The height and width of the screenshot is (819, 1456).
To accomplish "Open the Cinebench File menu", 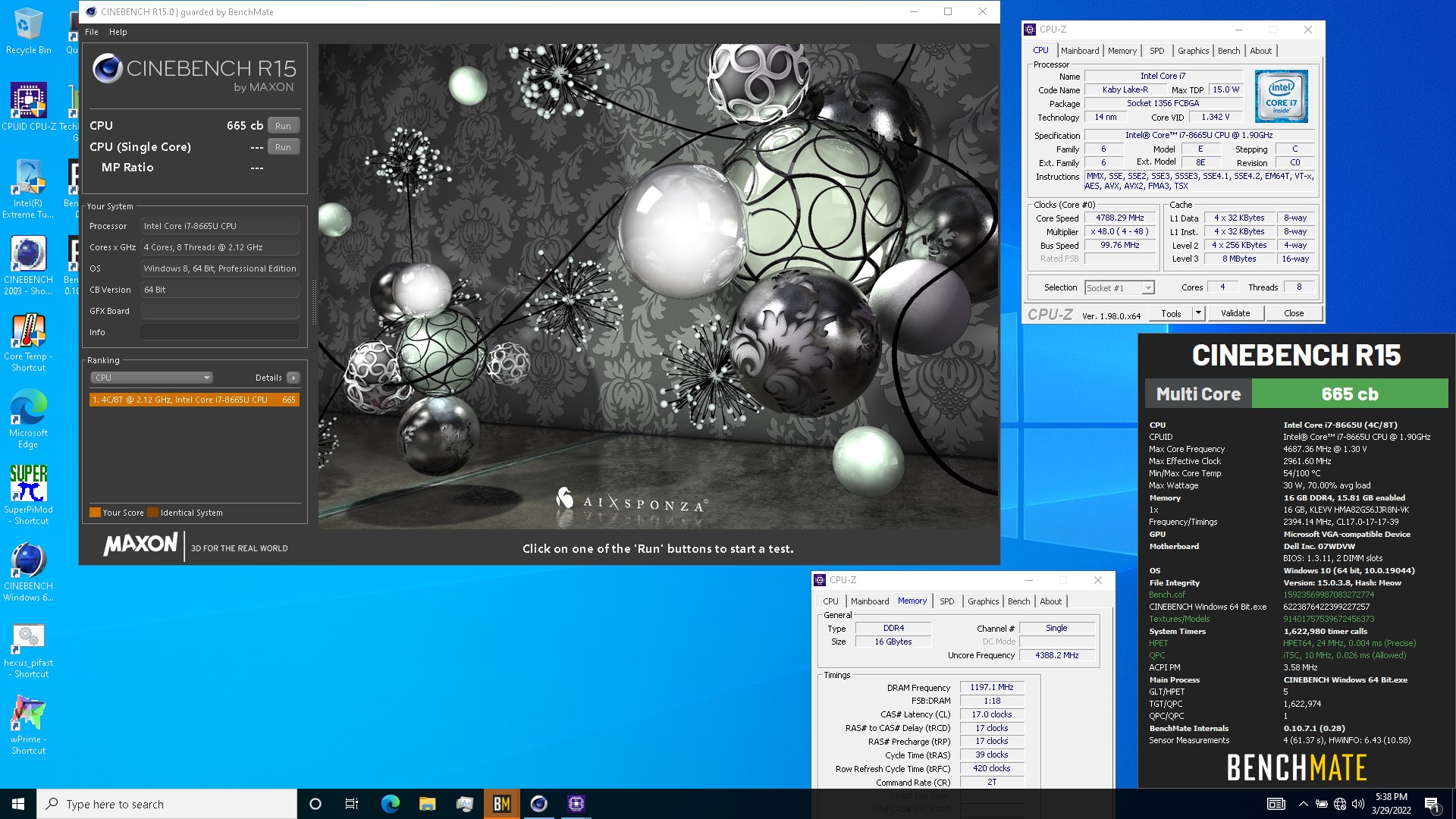I will point(92,32).
